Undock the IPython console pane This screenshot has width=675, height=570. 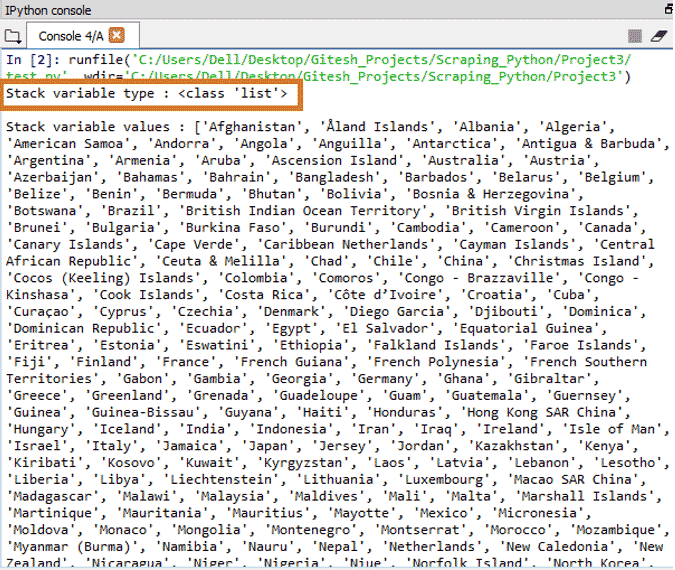click(x=669, y=9)
